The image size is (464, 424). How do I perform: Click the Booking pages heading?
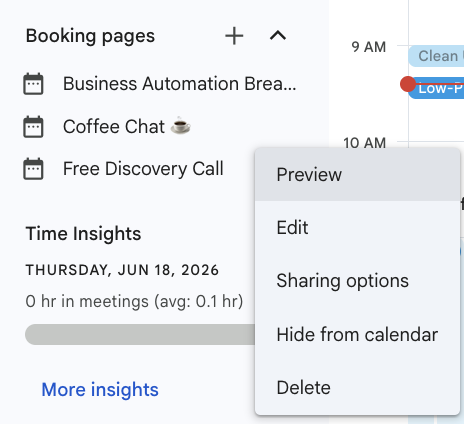pyautogui.click(x=90, y=36)
